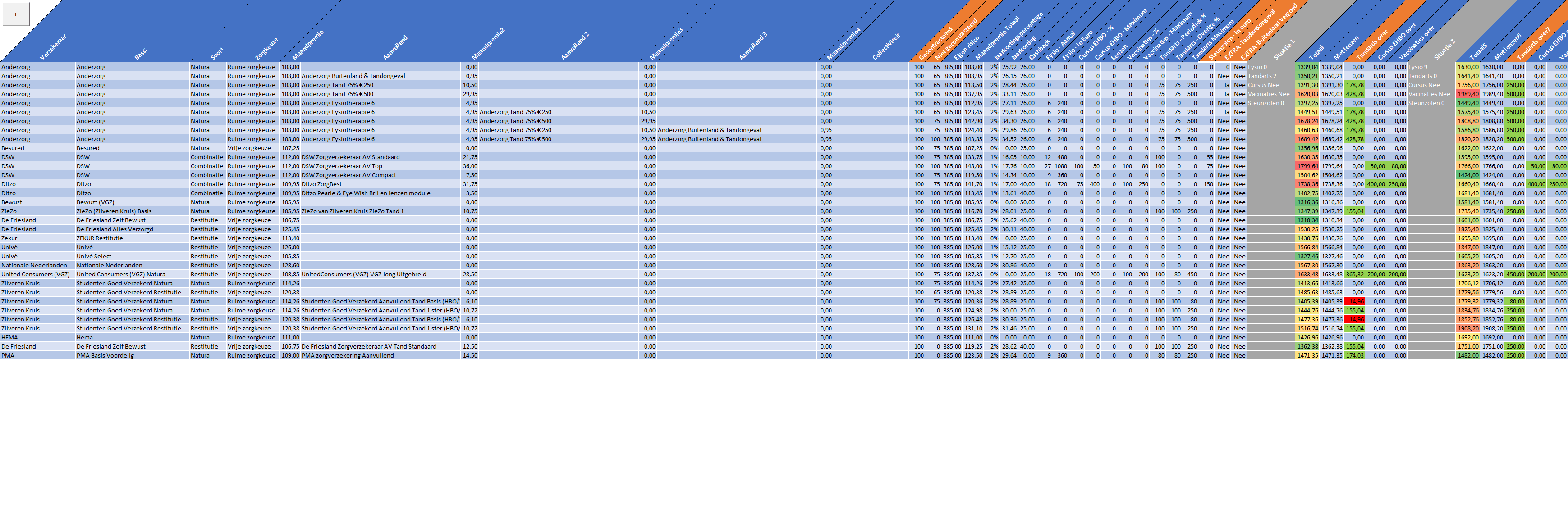The height and width of the screenshot is (509, 1568).
Task: Select the ZieZo Tand 1 aanvullend cell
Action: point(353,211)
